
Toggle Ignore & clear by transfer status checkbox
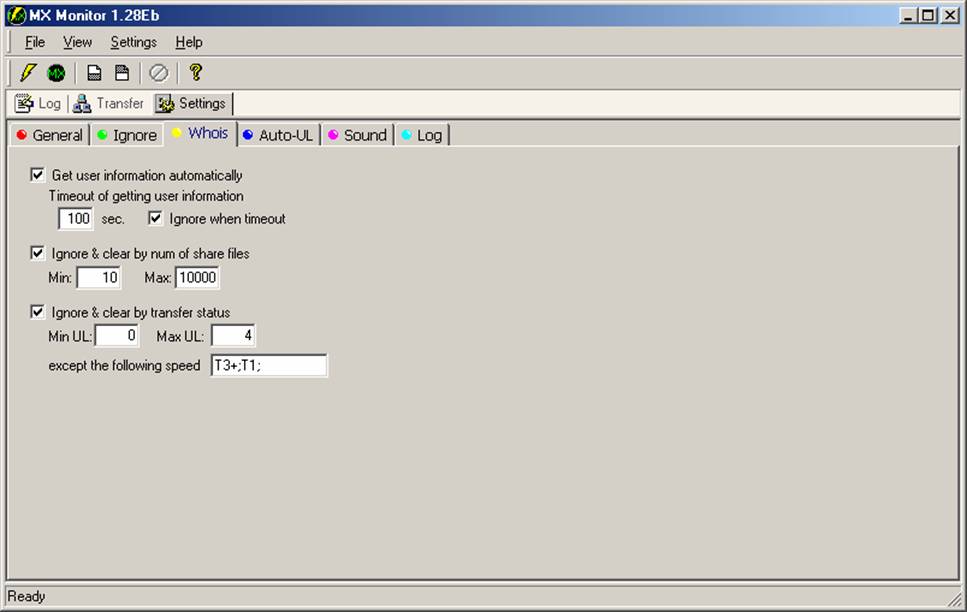[38, 312]
